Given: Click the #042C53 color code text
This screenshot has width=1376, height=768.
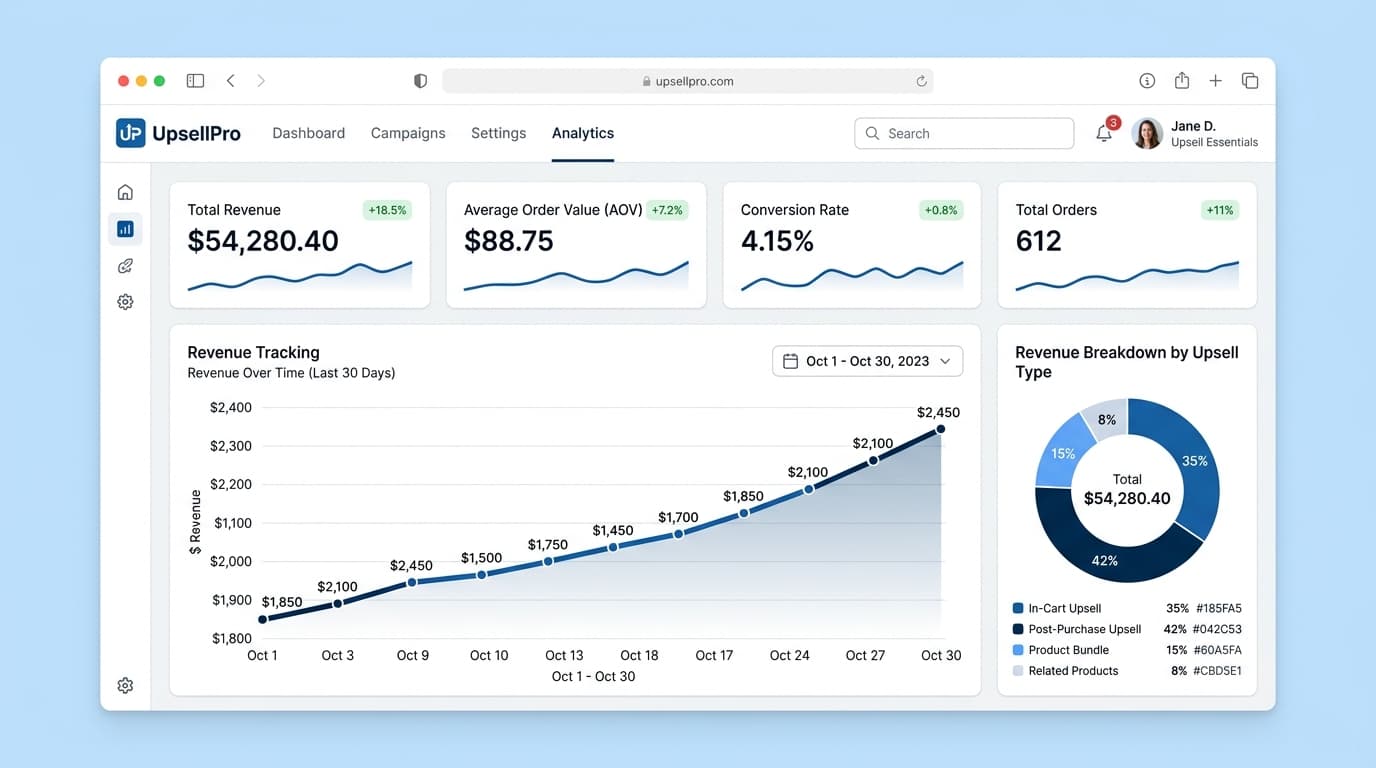Looking at the screenshot, I should click(1217, 629).
